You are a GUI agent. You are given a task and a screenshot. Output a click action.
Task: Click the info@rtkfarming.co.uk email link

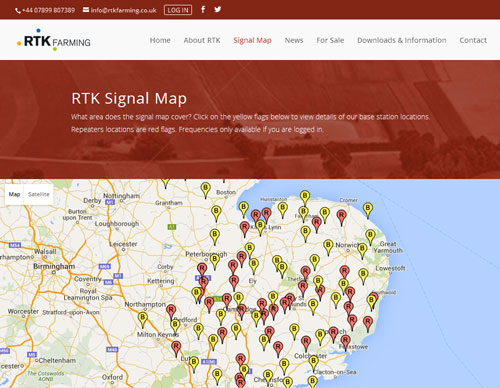tap(123, 10)
